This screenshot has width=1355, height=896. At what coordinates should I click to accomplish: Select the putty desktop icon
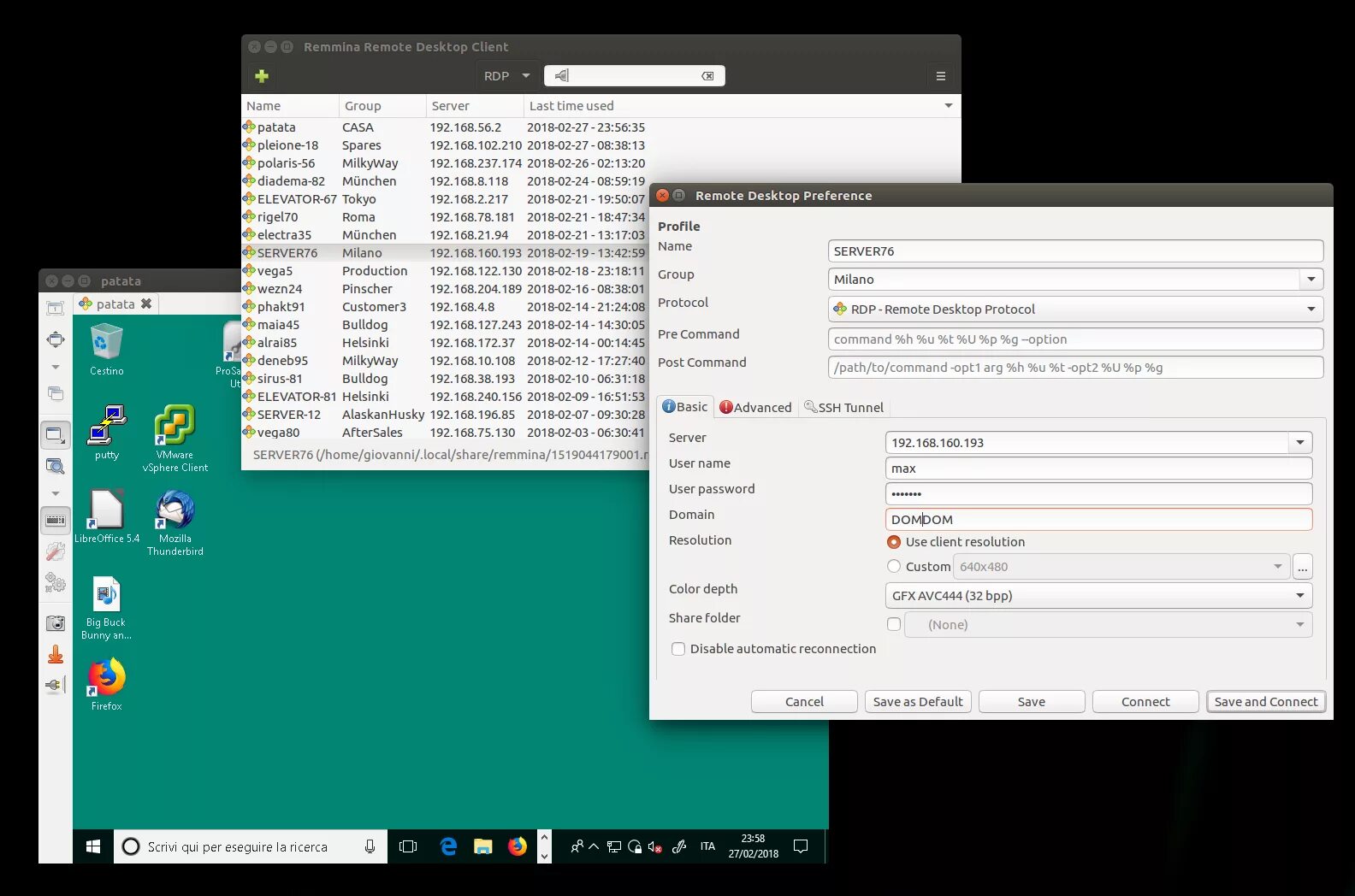coord(107,433)
